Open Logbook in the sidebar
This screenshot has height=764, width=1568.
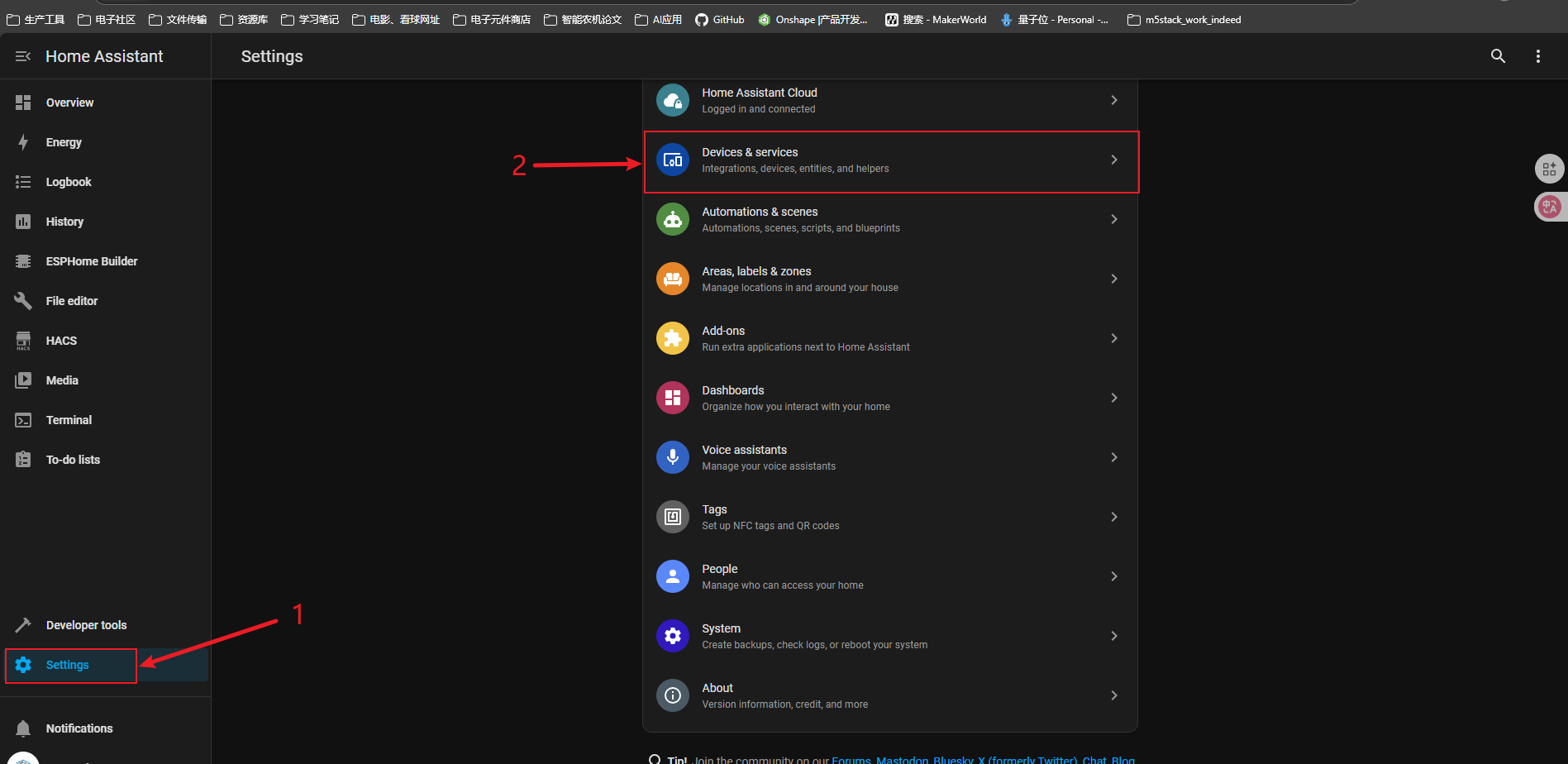point(106,182)
